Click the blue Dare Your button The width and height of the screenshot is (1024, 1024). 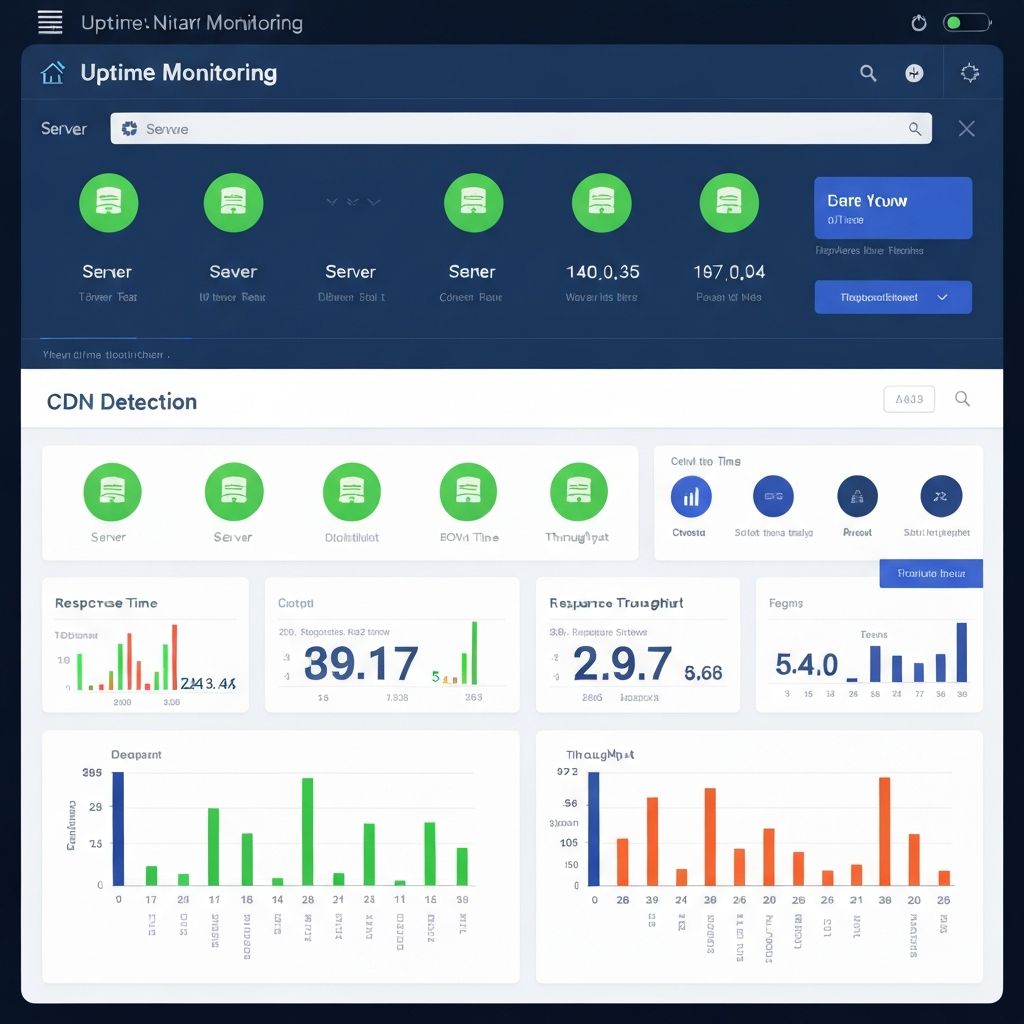[x=892, y=207]
